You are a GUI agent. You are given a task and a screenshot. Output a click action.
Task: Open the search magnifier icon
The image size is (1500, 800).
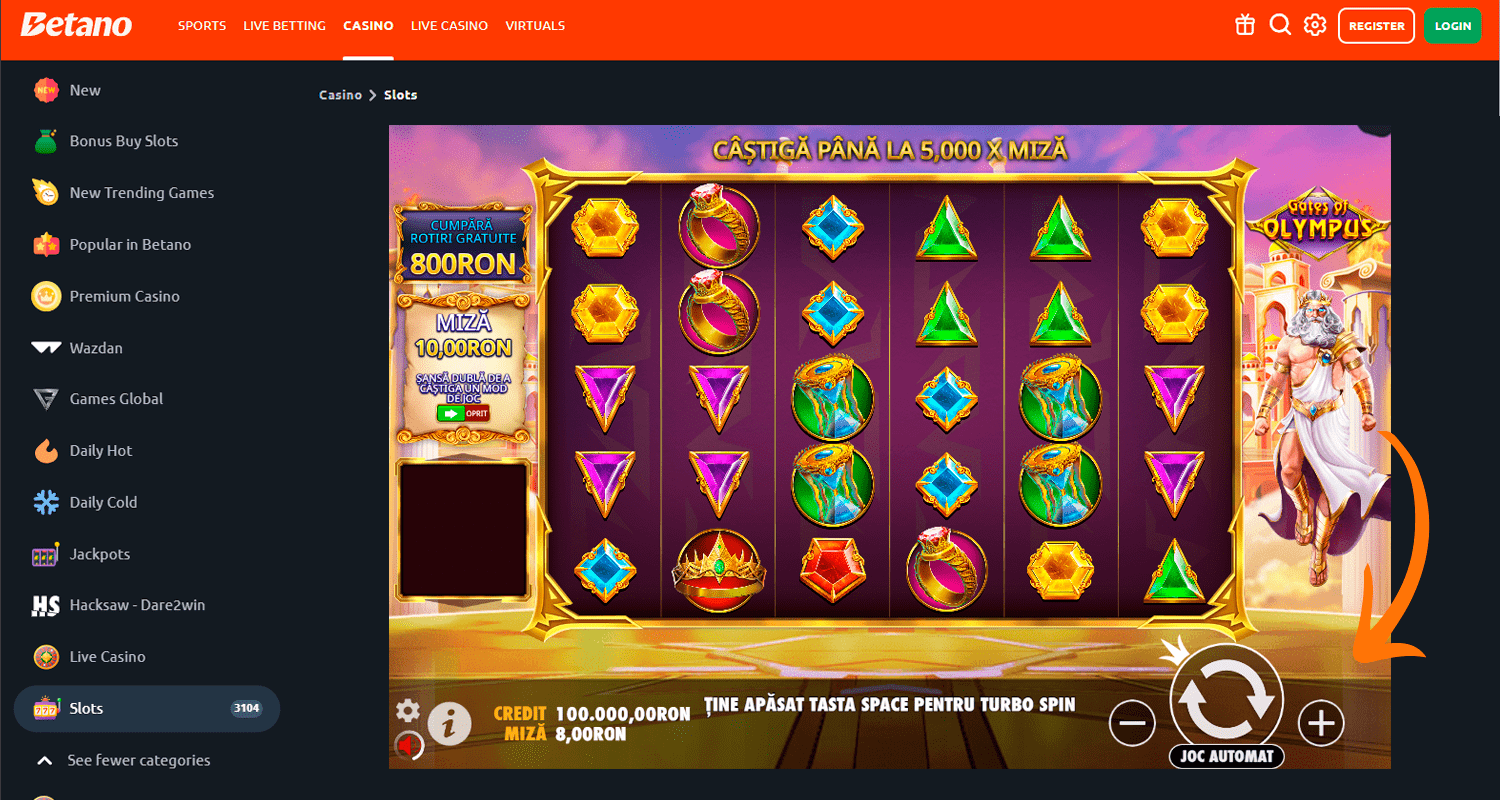[1280, 25]
